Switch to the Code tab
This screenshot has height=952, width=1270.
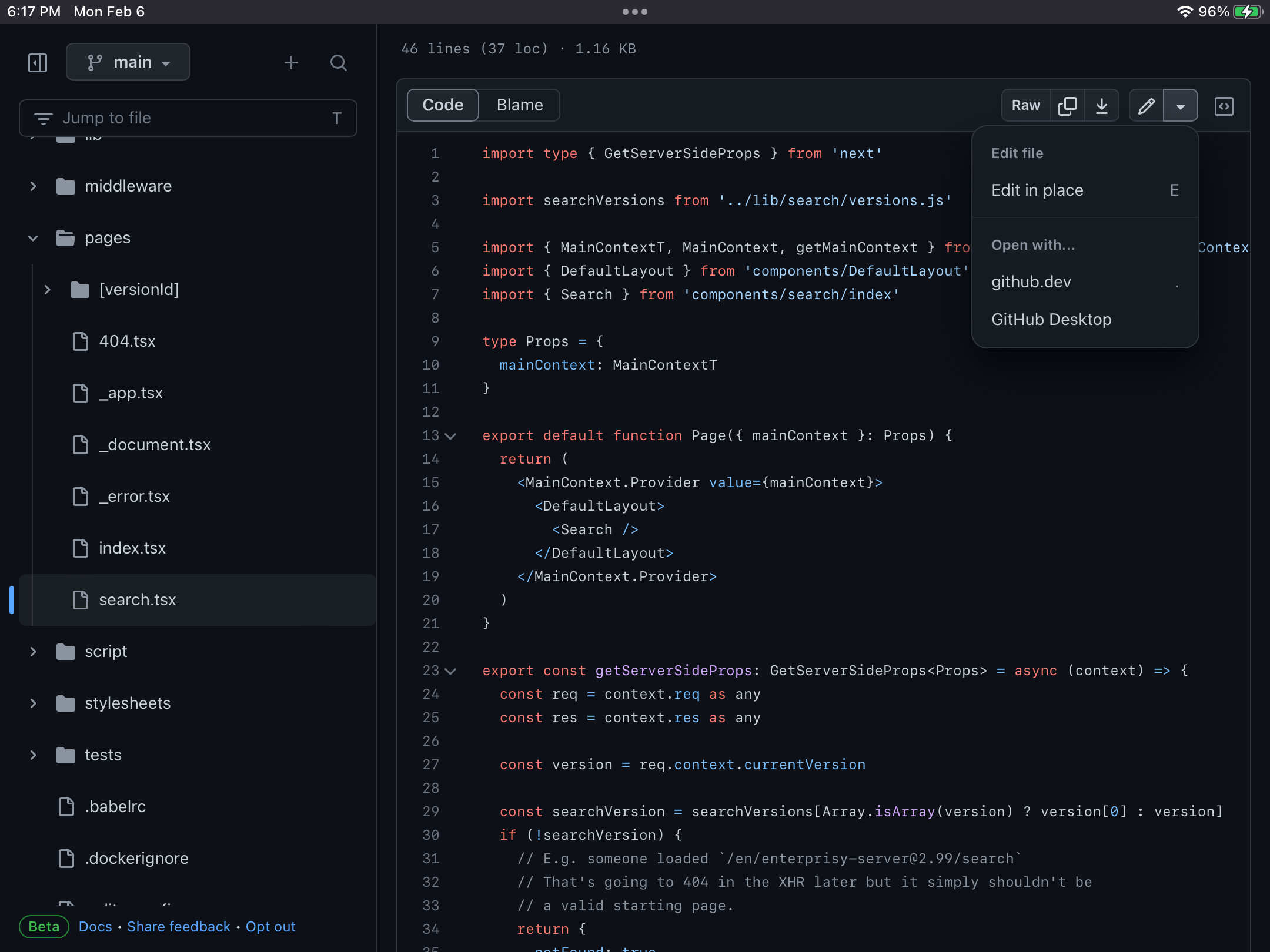click(443, 105)
